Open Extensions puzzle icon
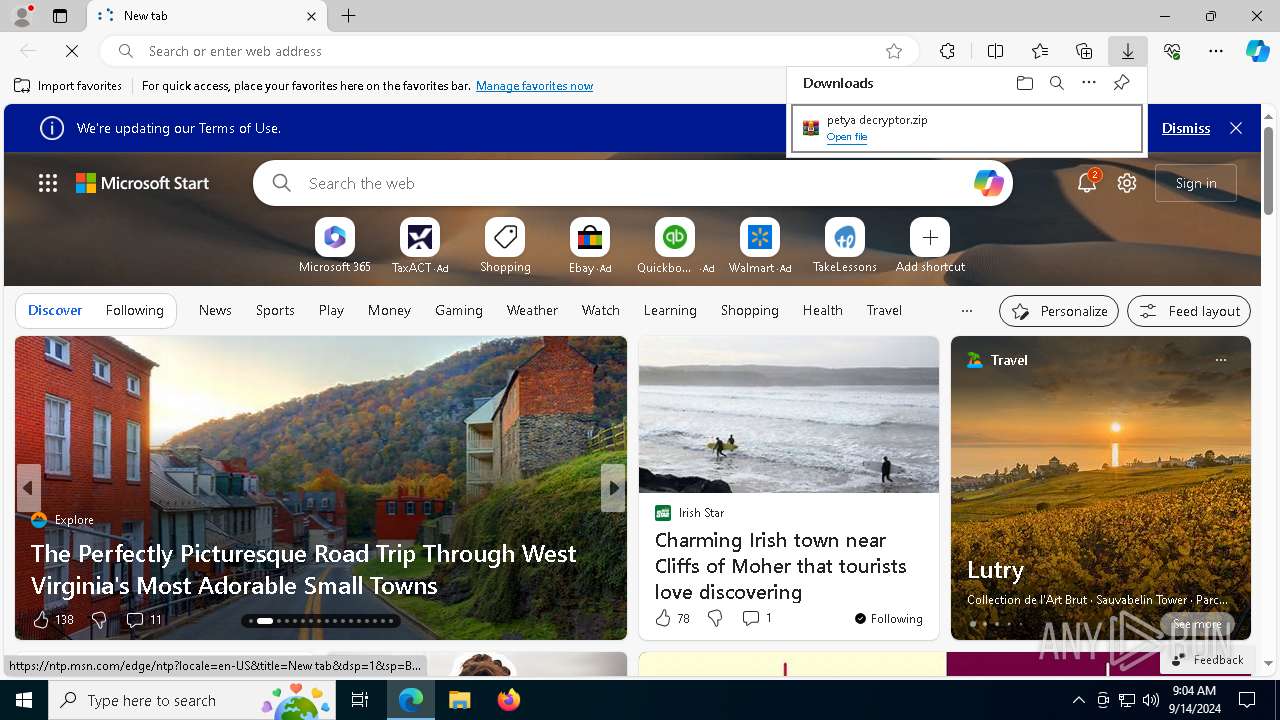Screen dimensions: 1280x720 point(947,51)
